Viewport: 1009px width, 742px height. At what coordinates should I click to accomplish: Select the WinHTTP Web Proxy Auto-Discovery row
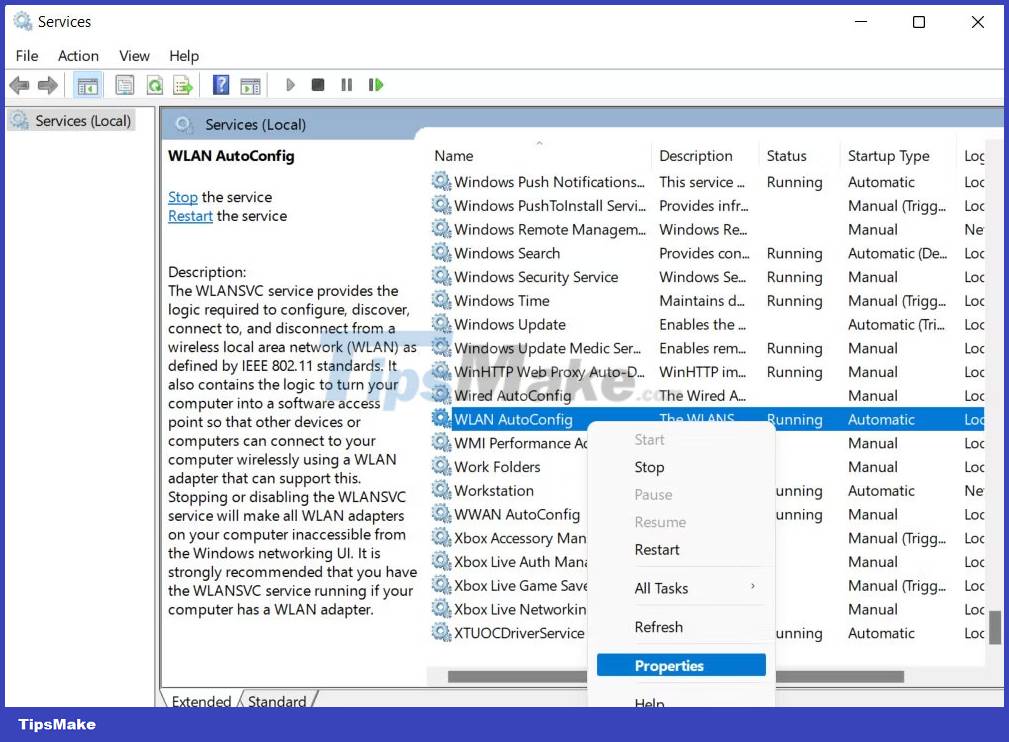706,372
